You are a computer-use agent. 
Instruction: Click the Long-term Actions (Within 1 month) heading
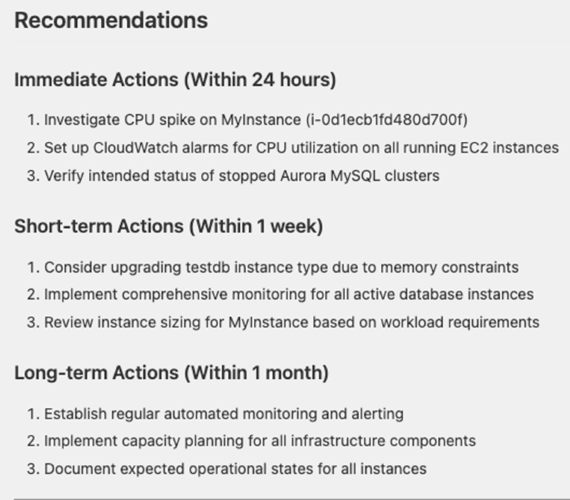pos(172,372)
